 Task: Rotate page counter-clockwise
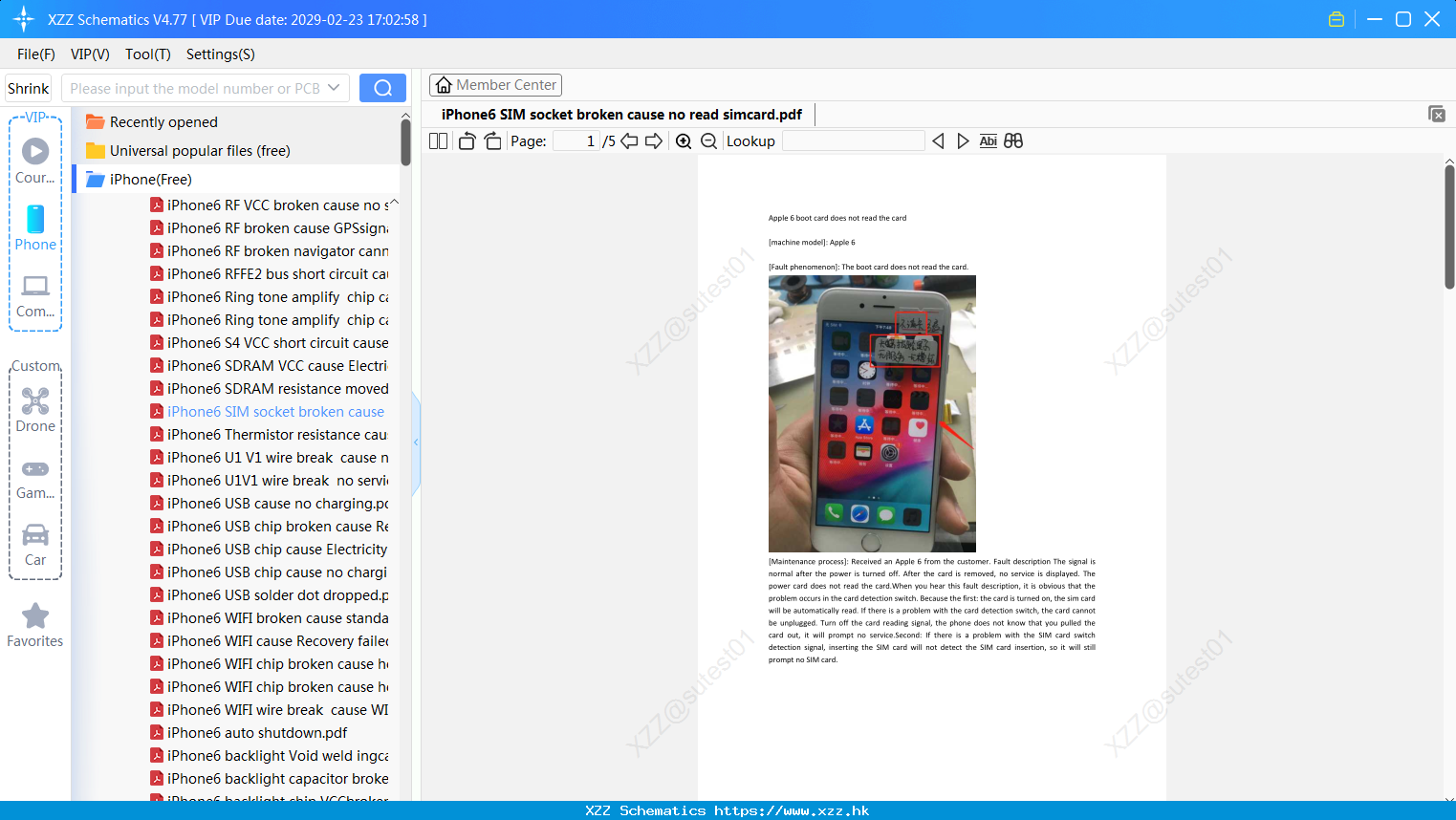click(467, 141)
